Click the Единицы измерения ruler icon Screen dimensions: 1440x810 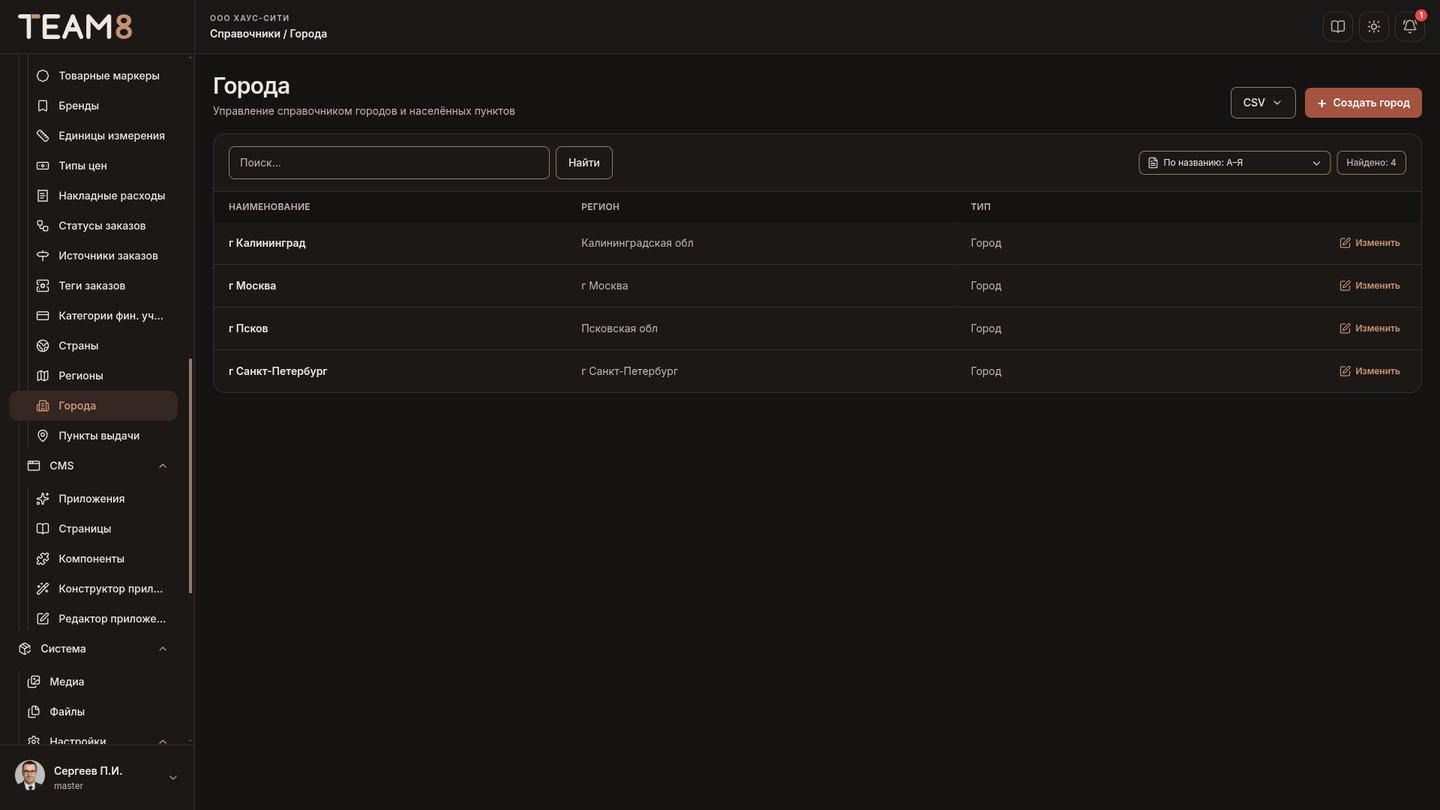43,136
